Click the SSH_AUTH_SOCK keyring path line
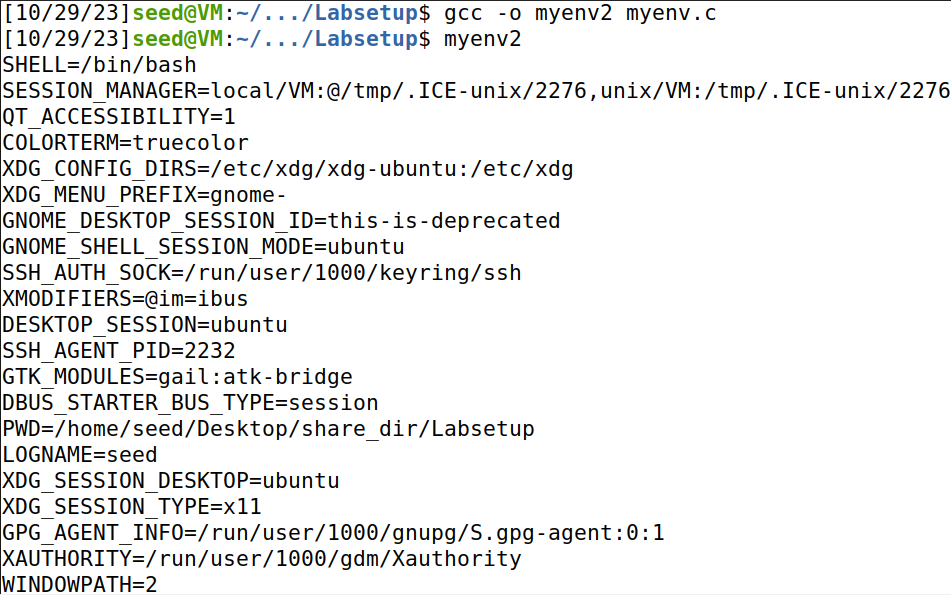Image resolution: width=951 pixels, height=595 pixels. coord(262,273)
